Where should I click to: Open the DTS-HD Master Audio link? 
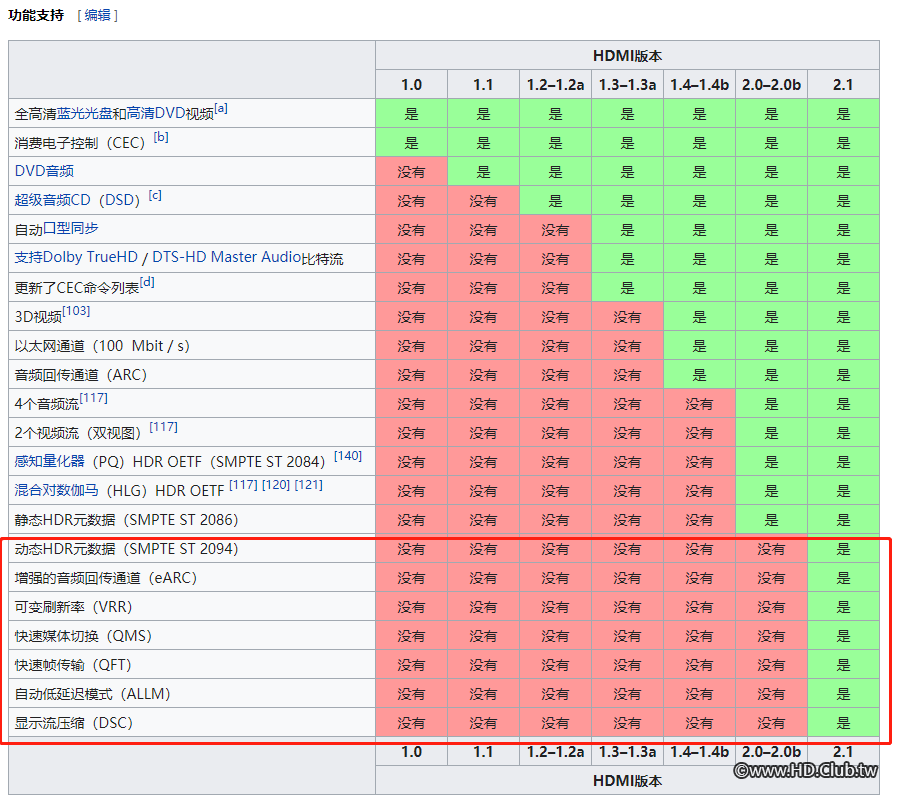point(226,258)
